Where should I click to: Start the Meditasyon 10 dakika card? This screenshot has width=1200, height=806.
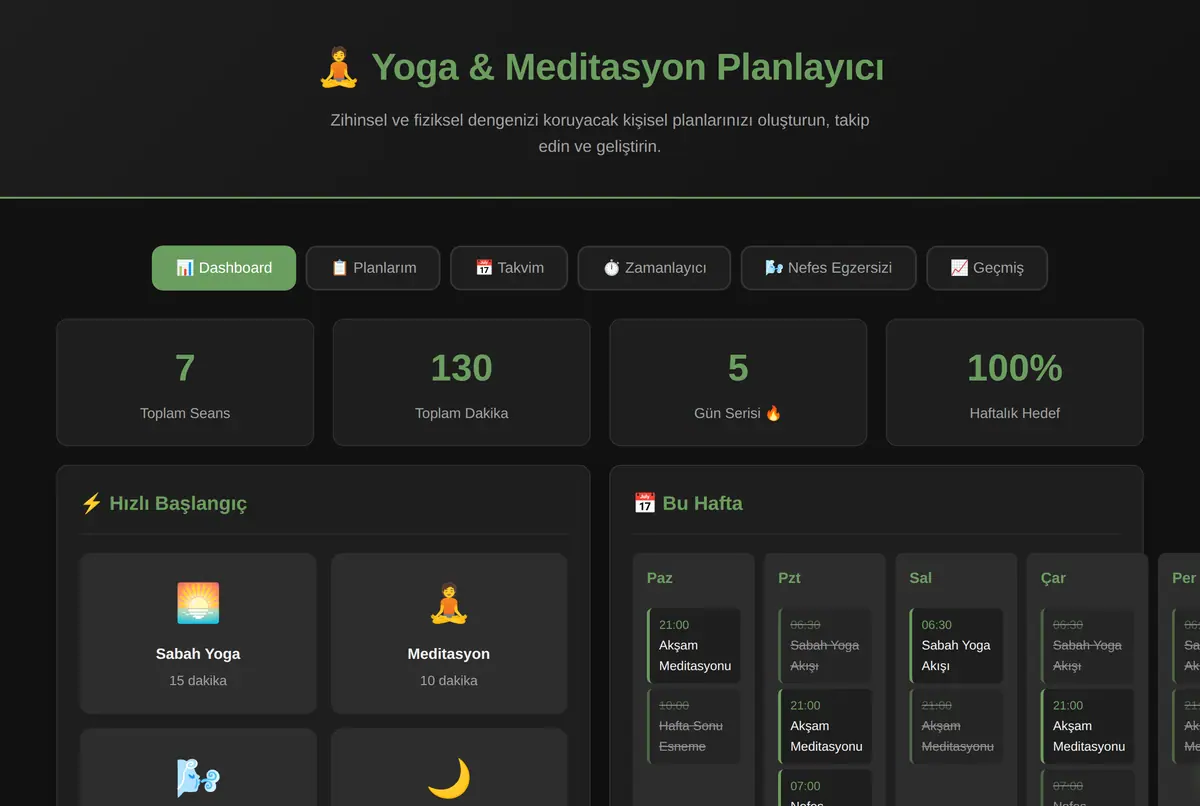coord(449,634)
